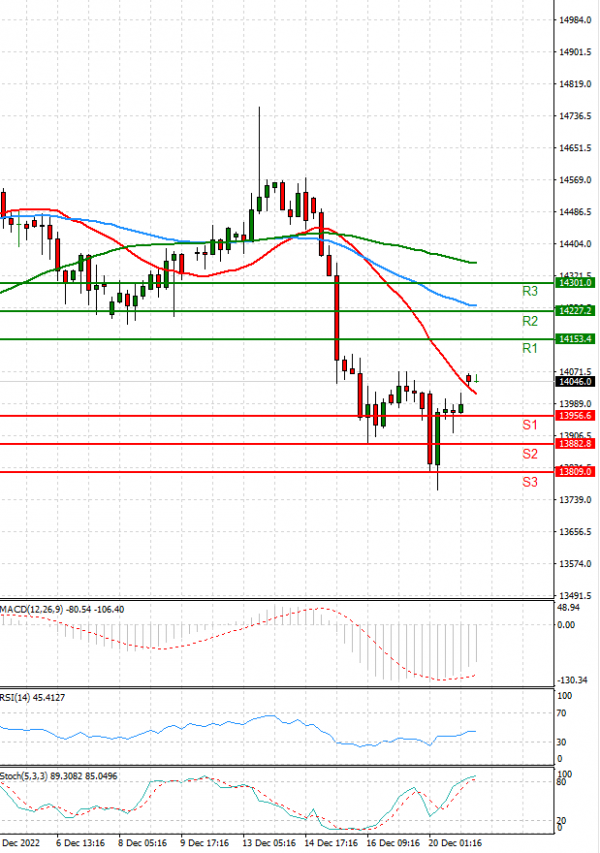The height and width of the screenshot is (853, 600).
Task: Click the Stochastic scale level 20
Action: tap(562, 820)
